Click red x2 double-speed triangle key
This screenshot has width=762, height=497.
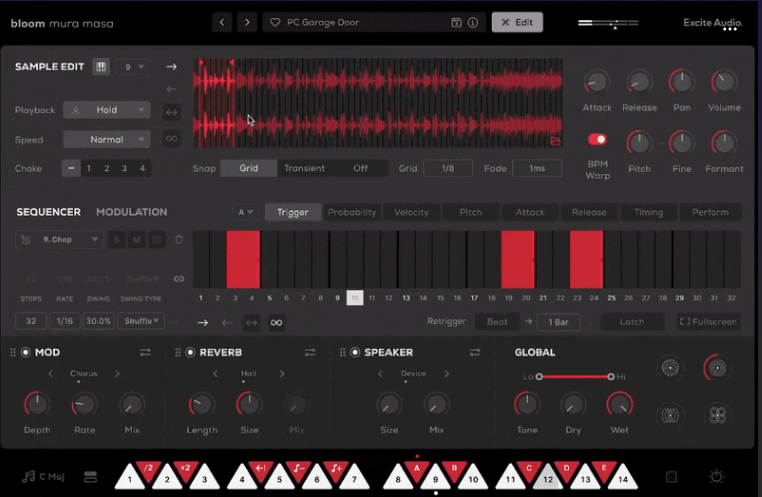pos(186,470)
